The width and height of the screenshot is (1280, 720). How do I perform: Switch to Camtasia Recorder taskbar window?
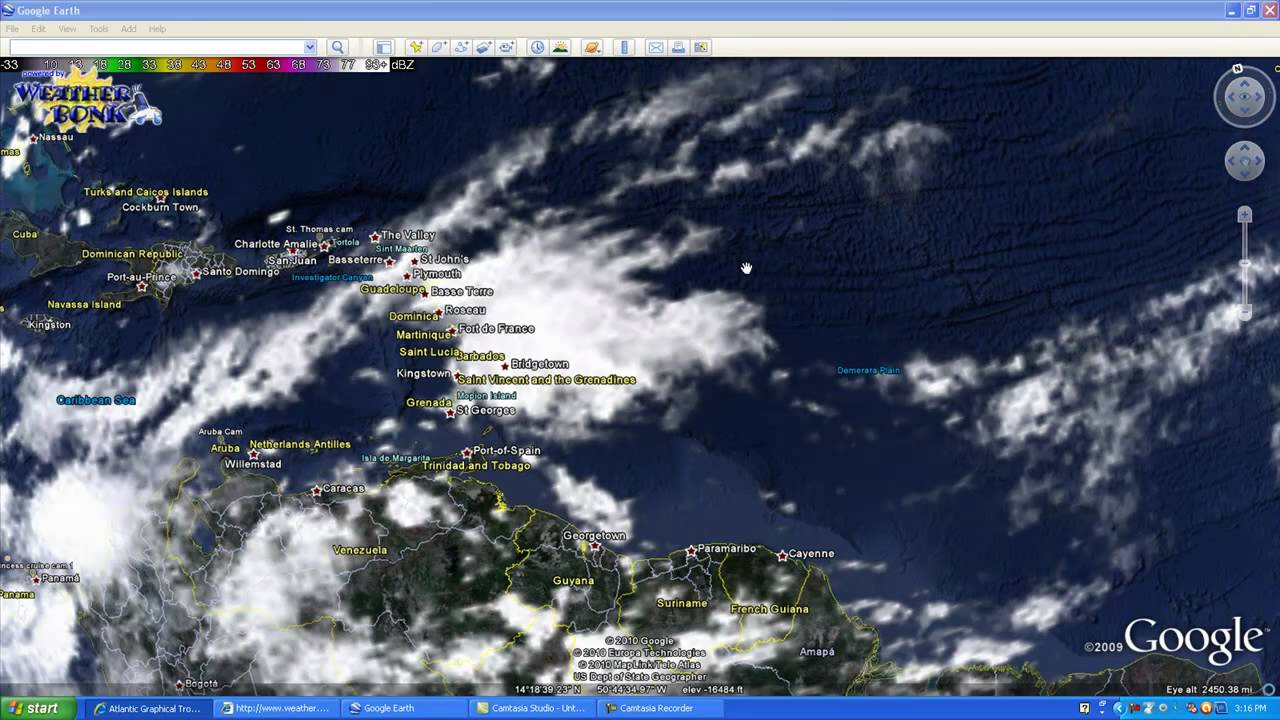coord(661,708)
